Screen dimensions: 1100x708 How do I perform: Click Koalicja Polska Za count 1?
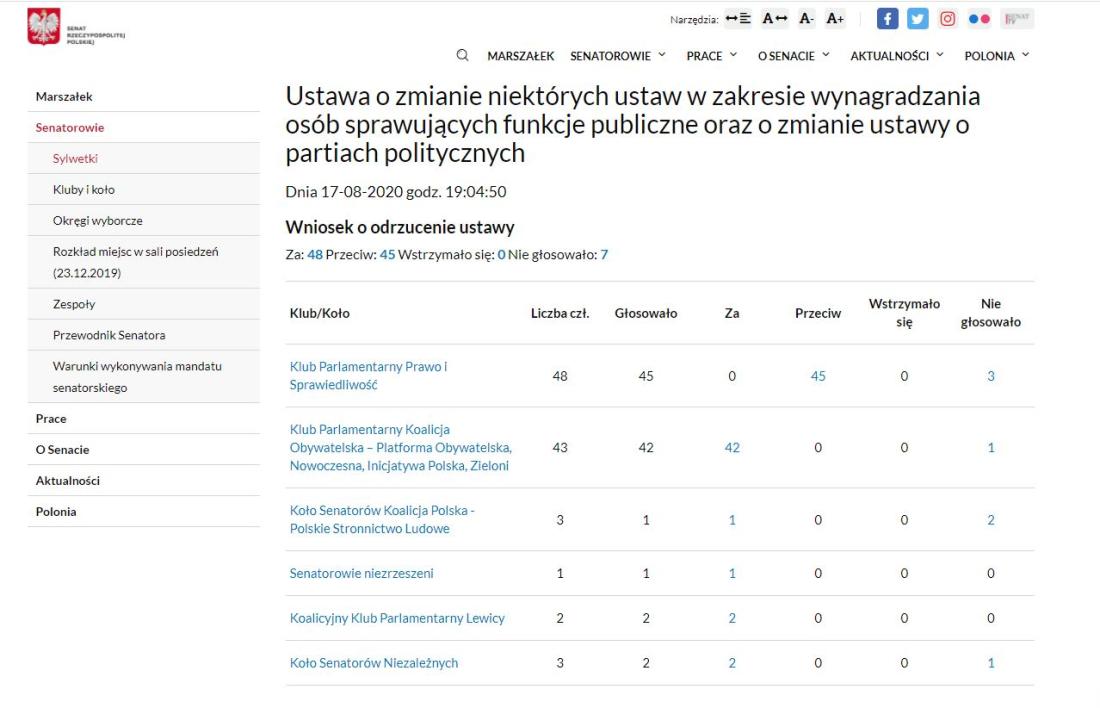[x=732, y=520]
